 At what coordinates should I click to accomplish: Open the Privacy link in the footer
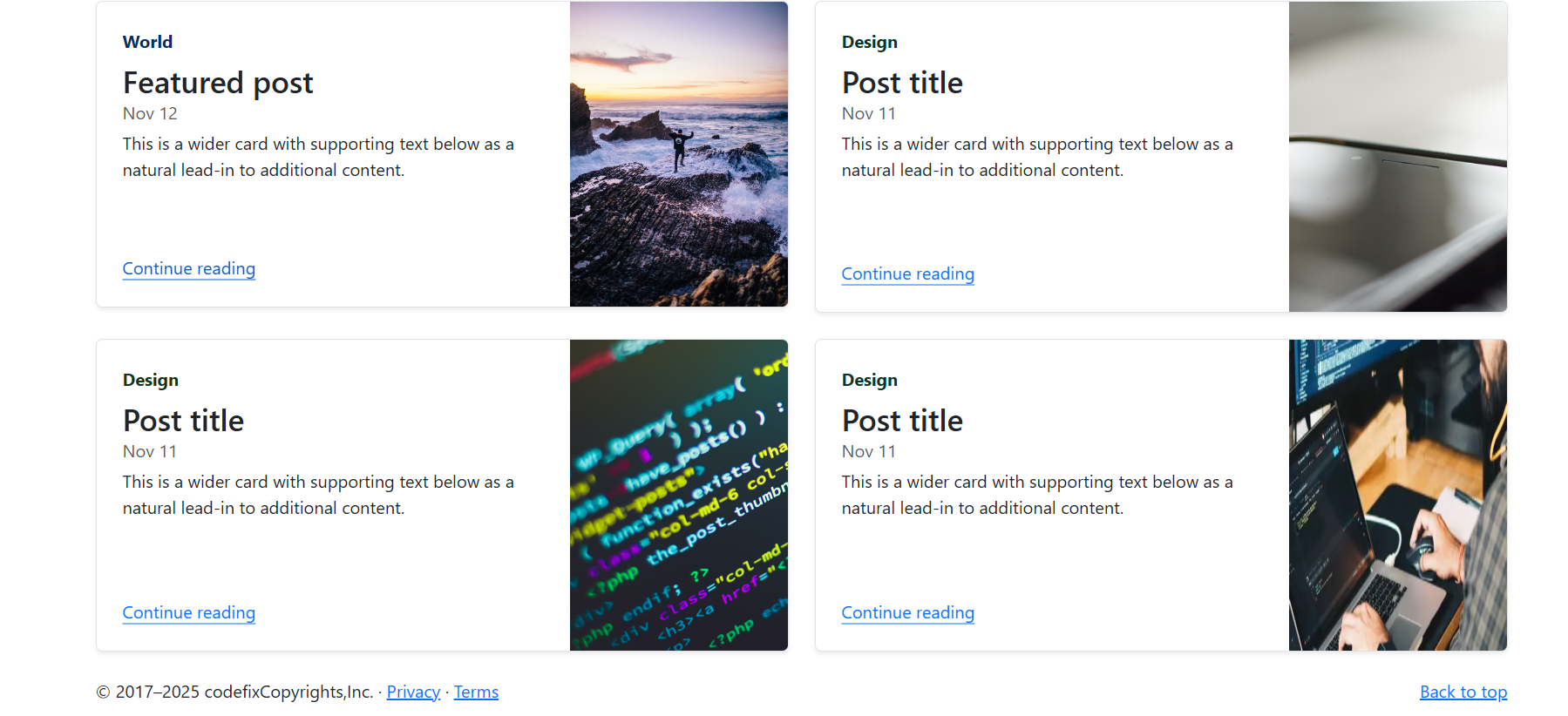(413, 692)
